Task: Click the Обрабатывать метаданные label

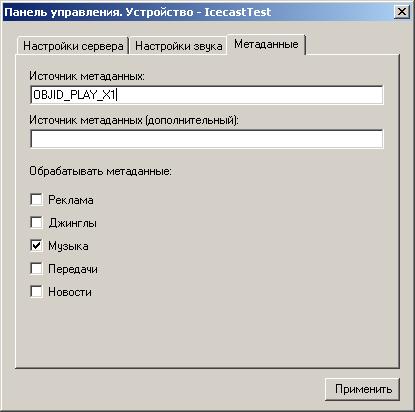Action: (x=100, y=171)
